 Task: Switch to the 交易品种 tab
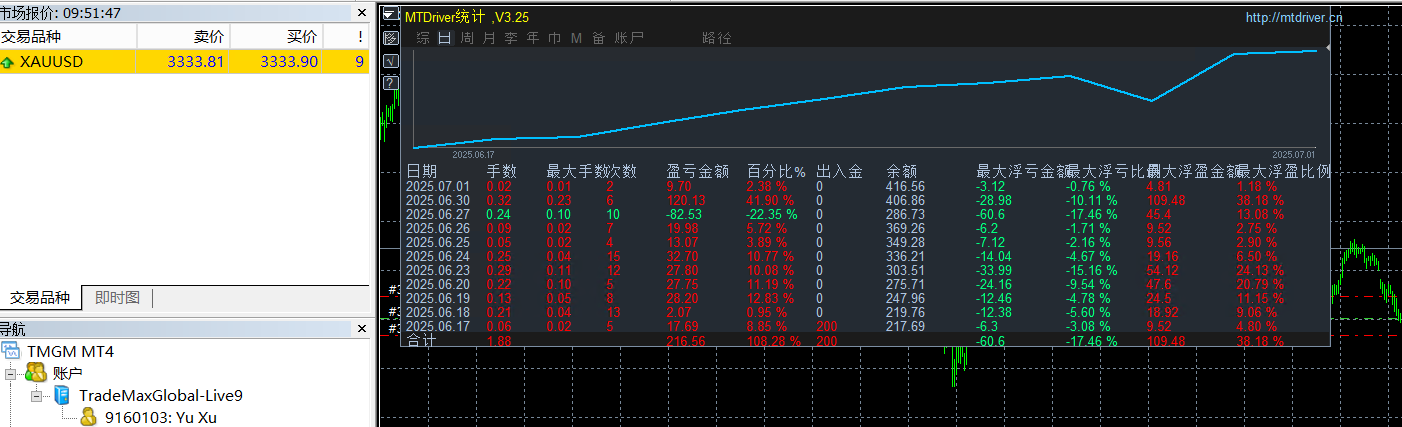(x=40, y=297)
